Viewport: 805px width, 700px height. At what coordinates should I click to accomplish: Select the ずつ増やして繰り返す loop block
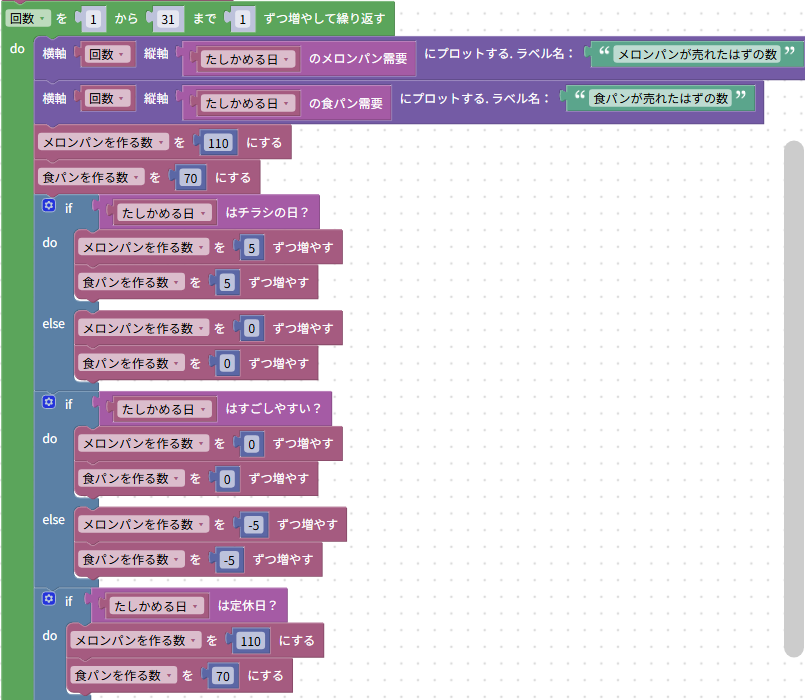coord(320,18)
